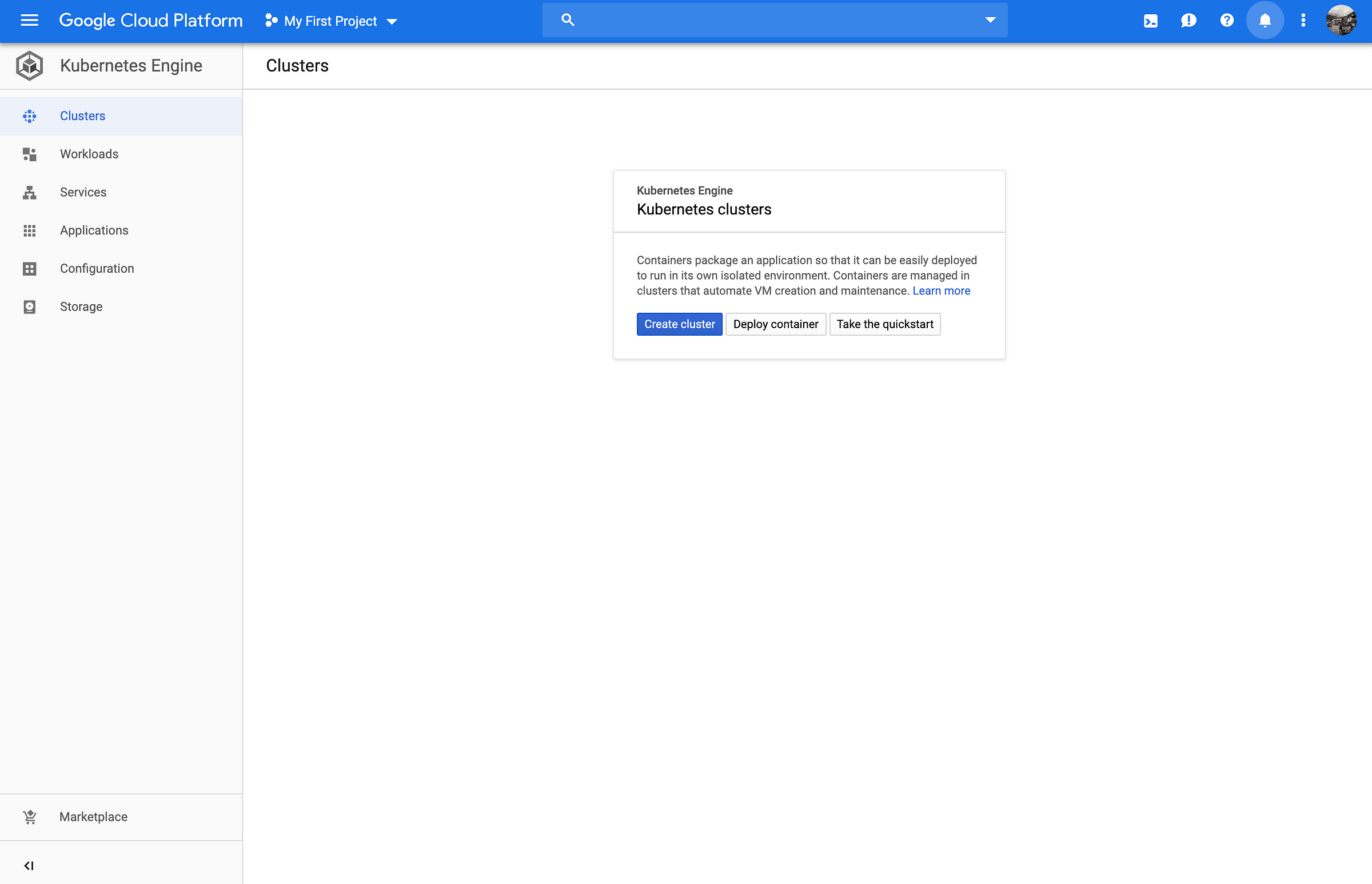
Task: Open the Services page
Action: (121, 192)
